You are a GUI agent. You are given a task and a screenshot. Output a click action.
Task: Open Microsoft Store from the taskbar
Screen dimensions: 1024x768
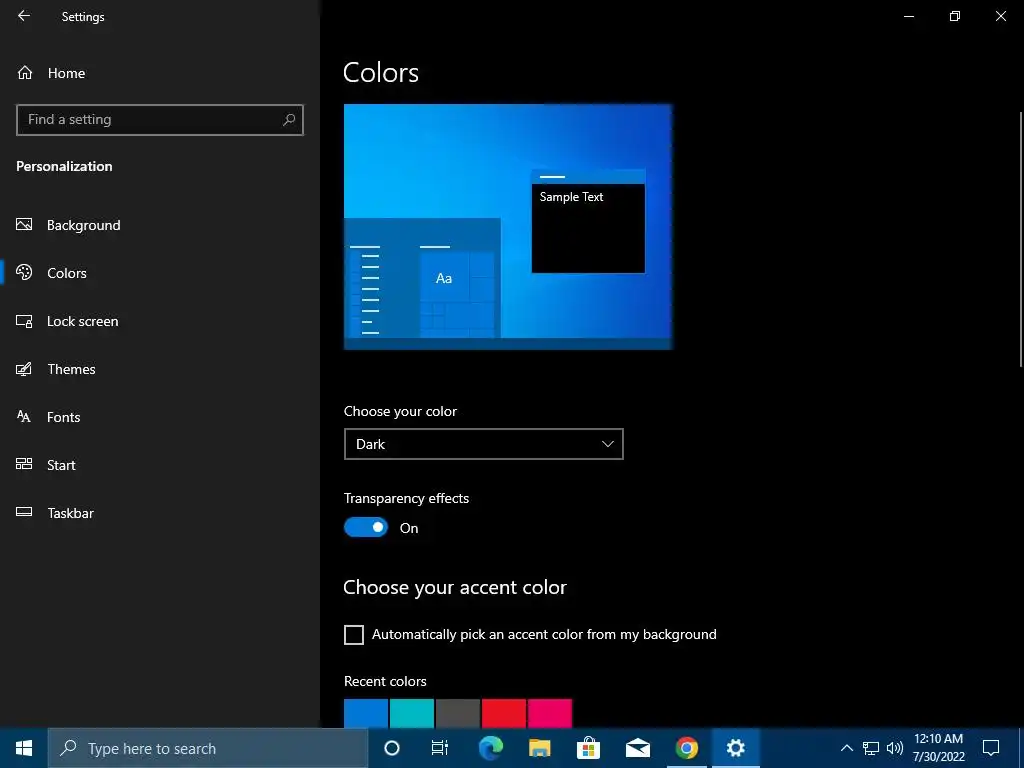pyautogui.click(x=588, y=748)
